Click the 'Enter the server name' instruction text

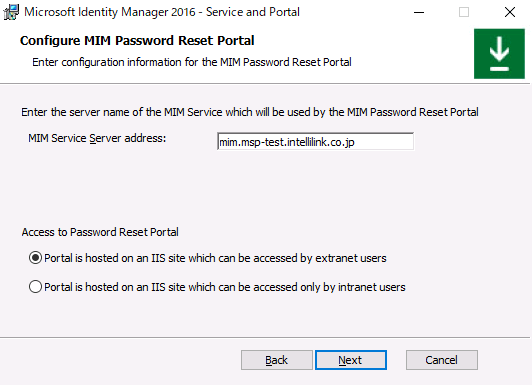250,112
